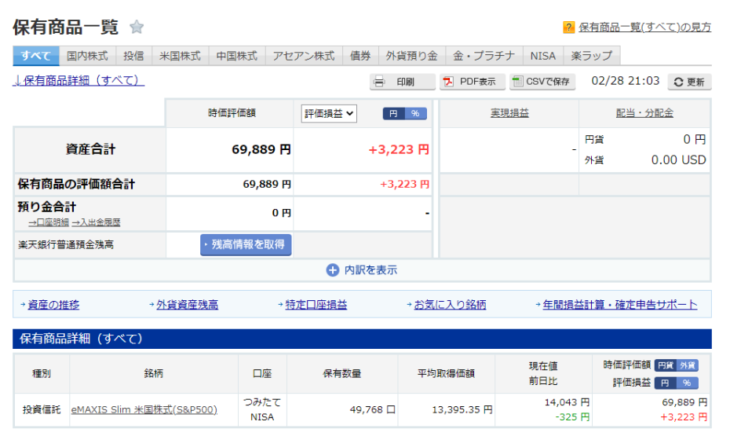Screen dimensions: 730x440
Task: Switch to the 米国株式 tab
Action: click(180, 56)
